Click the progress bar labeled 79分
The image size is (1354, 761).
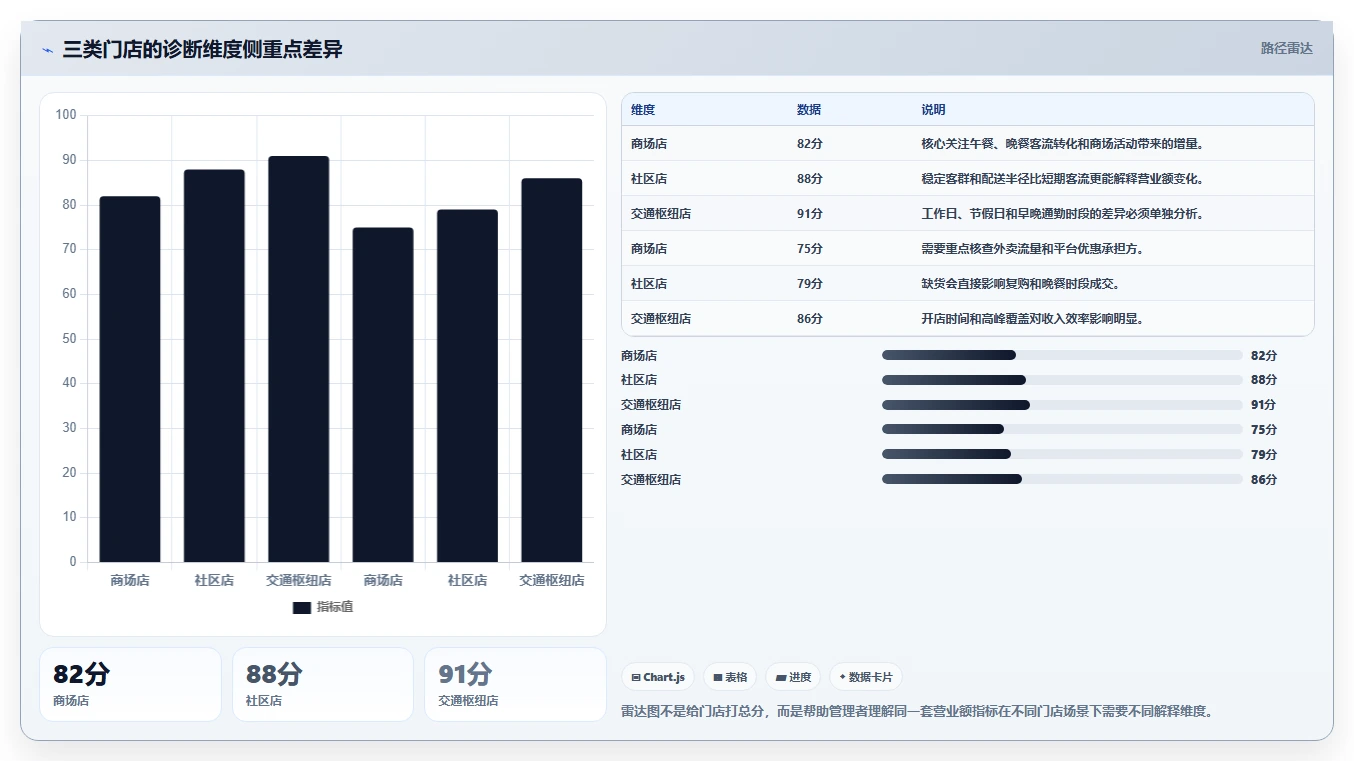pyautogui.click(x=1062, y=454)
